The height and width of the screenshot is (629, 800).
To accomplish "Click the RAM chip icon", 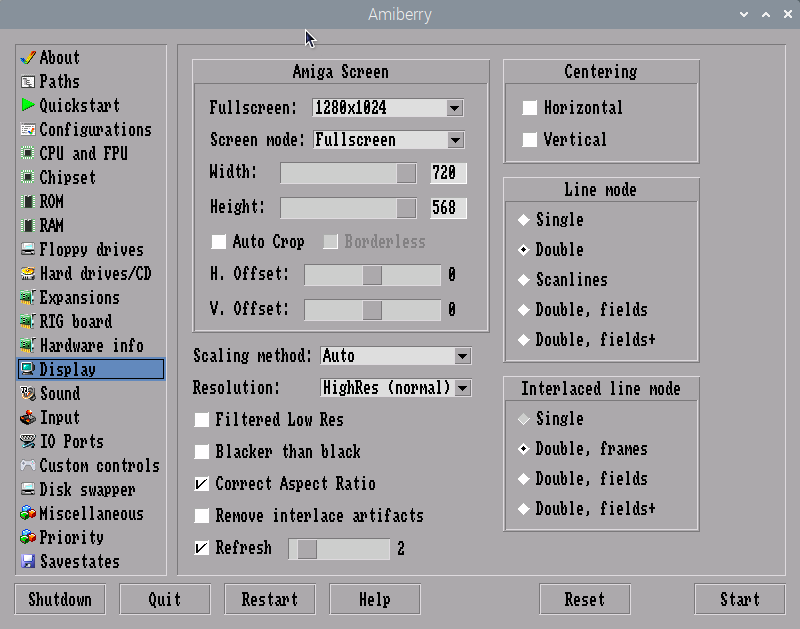I will coord(28,225).
